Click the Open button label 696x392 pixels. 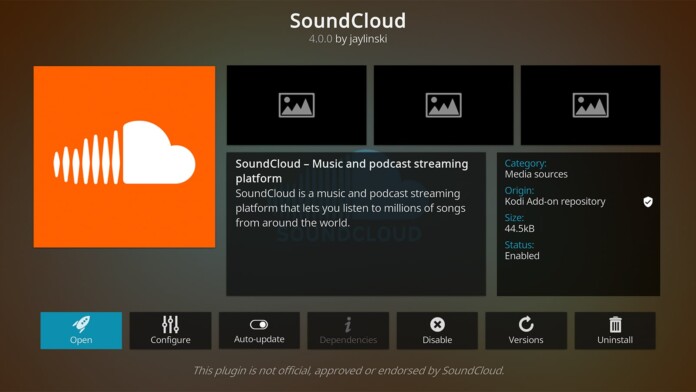pos(81,340)
